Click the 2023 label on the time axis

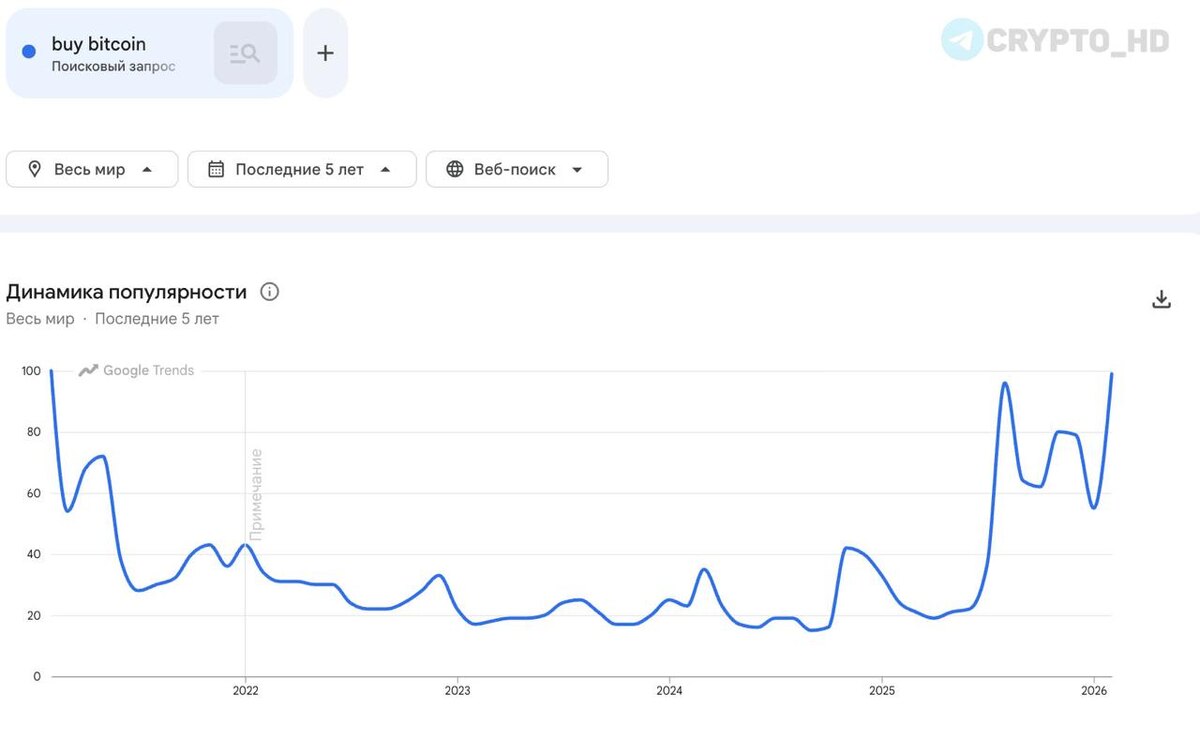coord(457,690)
